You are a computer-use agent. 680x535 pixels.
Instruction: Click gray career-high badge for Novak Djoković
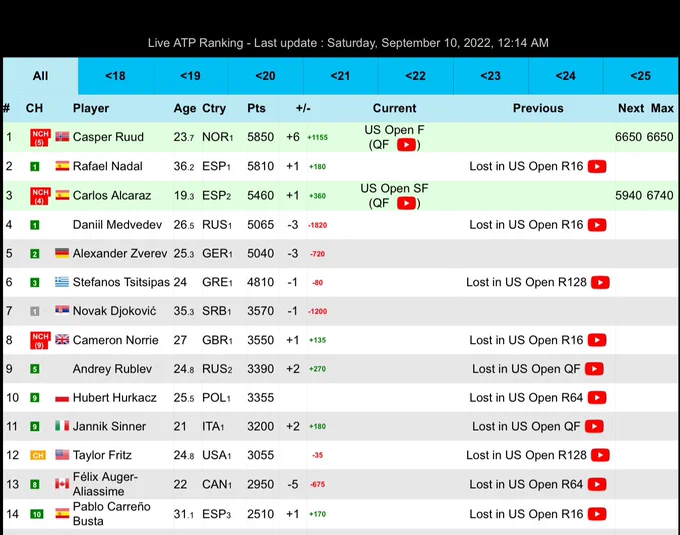click(35, 311)
